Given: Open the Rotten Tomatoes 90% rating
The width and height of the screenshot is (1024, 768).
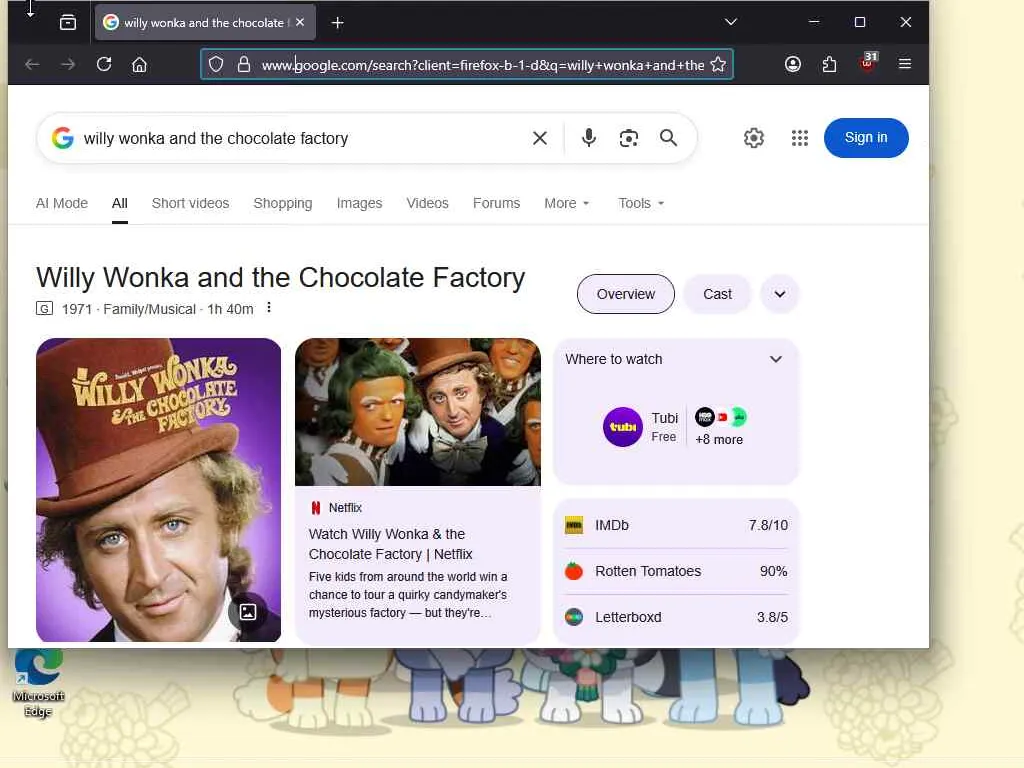Looking at the screenshot, I should coord(676,571).
